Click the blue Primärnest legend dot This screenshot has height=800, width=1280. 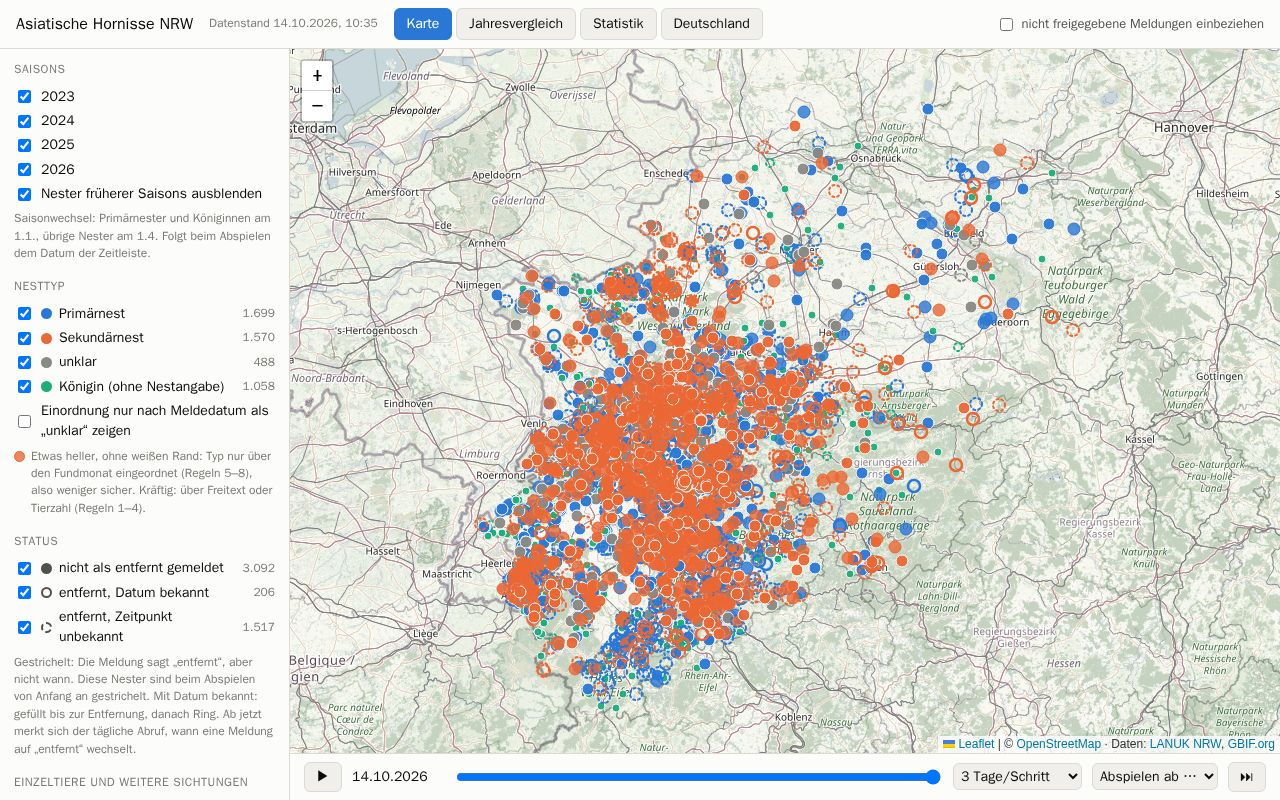point(46,314)
